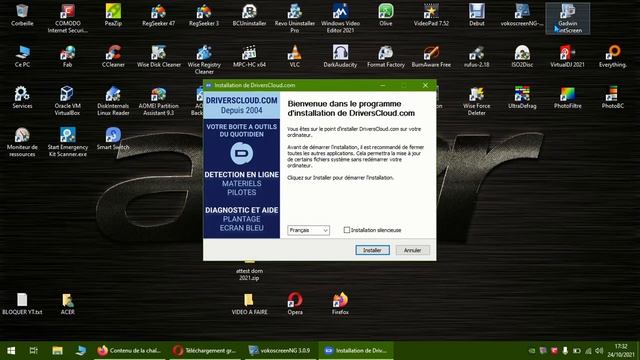Screen dimensions: 640x360
Task: Select the DiskInternals Linux Reader icon
Action: tap(113, 101)
